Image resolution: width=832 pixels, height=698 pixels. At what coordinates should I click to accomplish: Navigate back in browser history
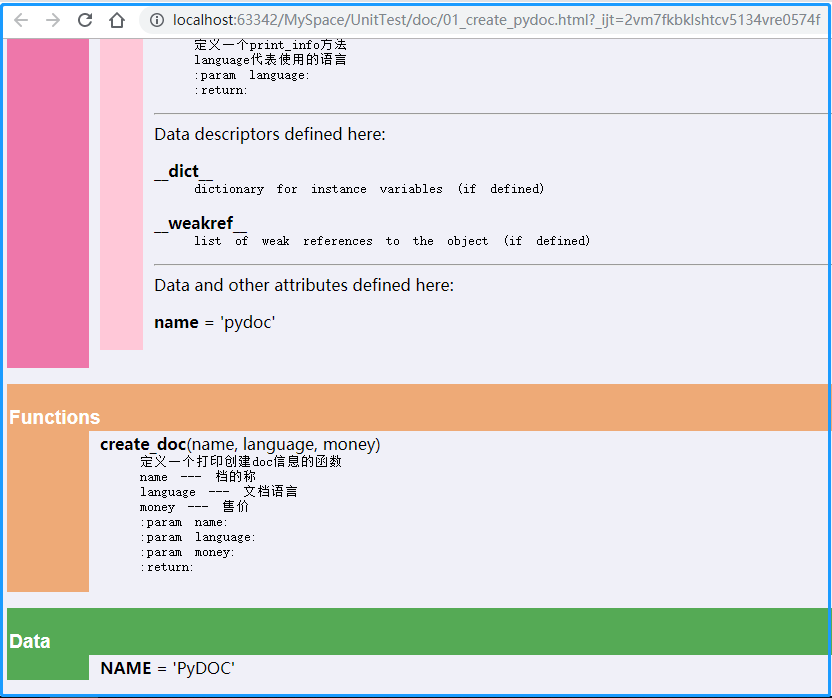21,19
